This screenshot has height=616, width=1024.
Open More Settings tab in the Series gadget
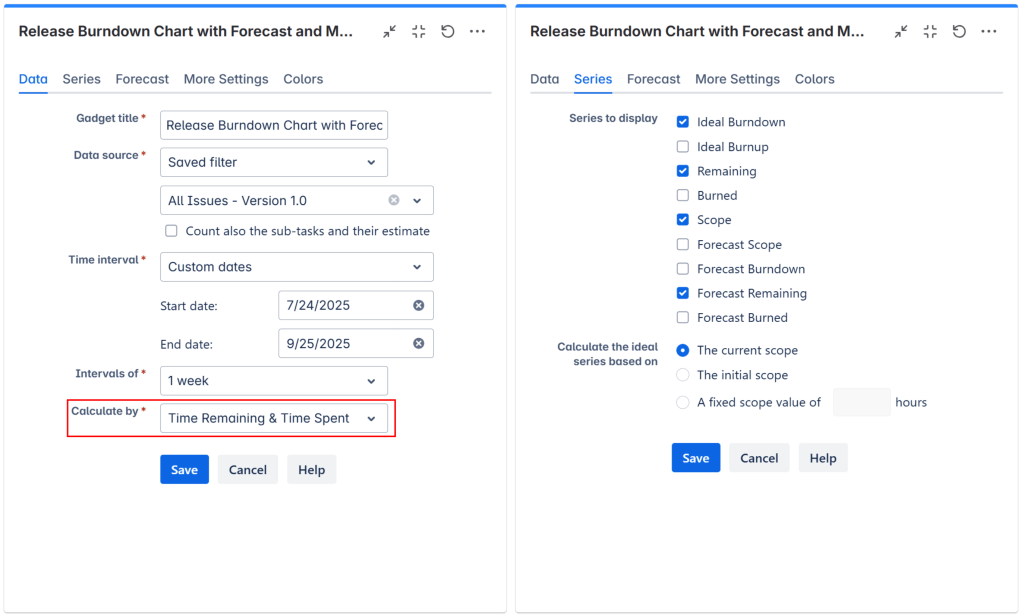pos(737,79)
